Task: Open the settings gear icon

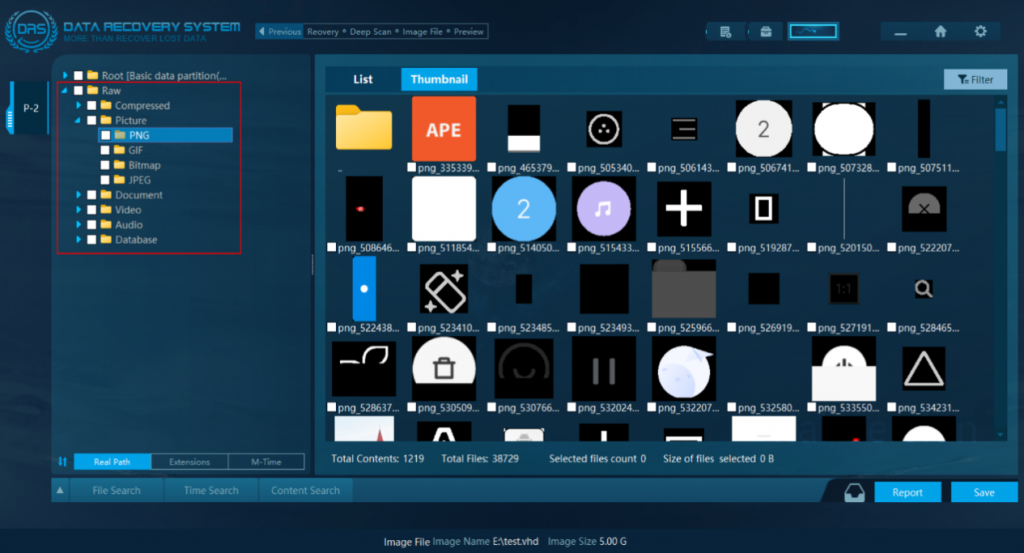Action: pyautogui.click(x=980, y=32)
